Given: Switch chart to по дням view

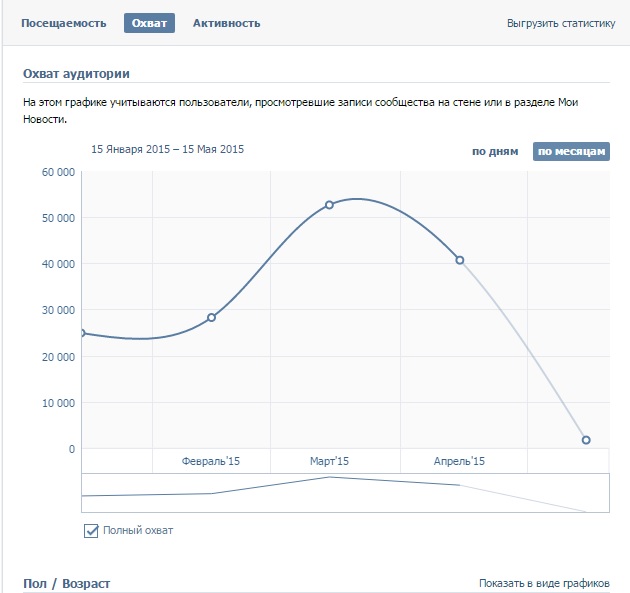Looking at the screenshot, I should 495,151.
